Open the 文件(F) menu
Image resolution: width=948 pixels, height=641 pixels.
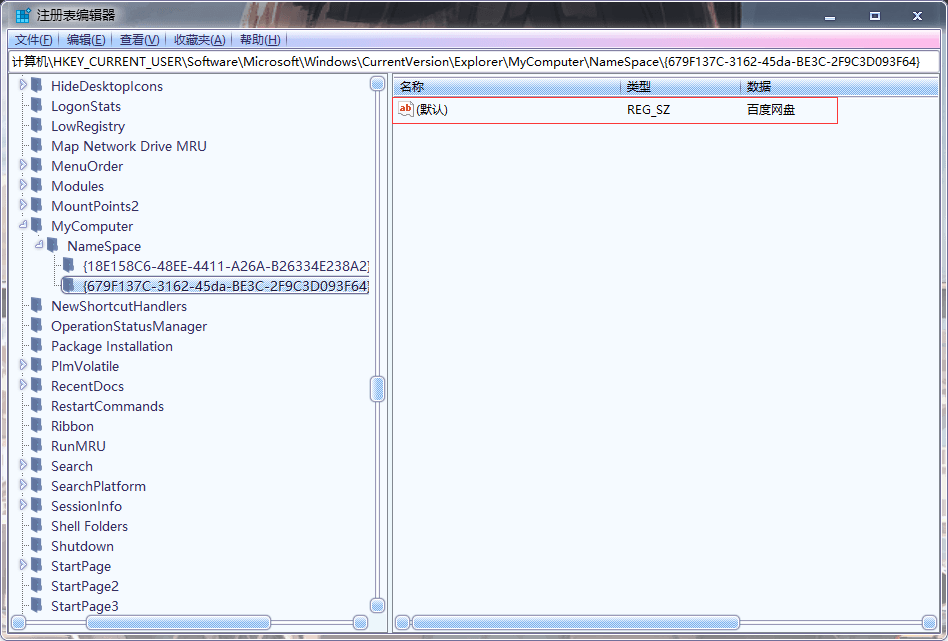pos(33,40)
